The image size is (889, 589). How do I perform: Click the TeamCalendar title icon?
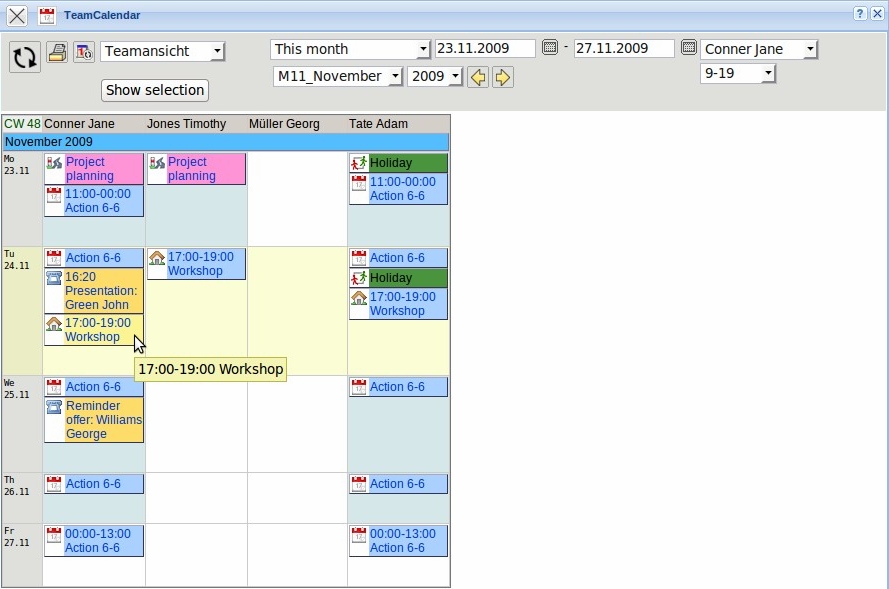tap(47, 15)
